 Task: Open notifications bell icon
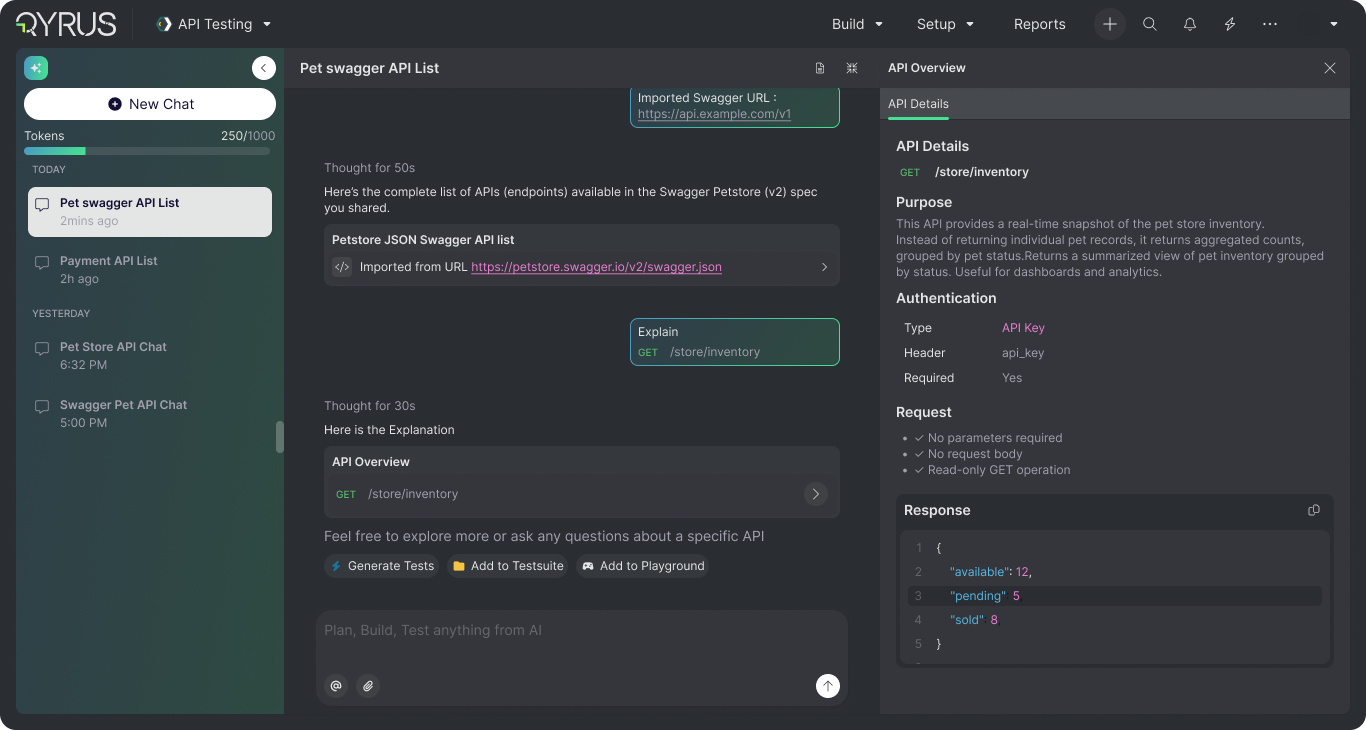point(1190,24)
